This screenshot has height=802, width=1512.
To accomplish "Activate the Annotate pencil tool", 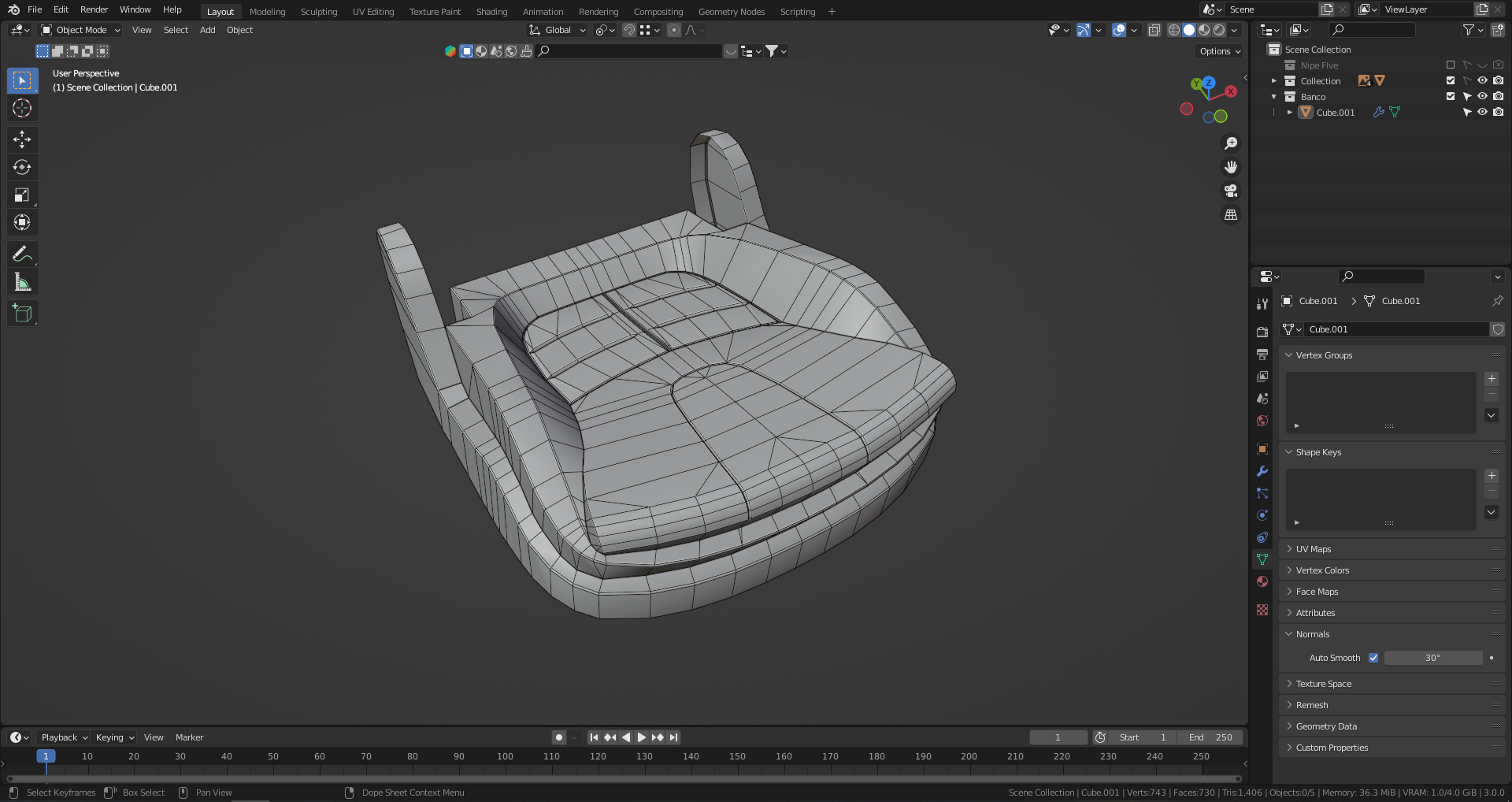I will pyautogui.click(x=22, y=254).
